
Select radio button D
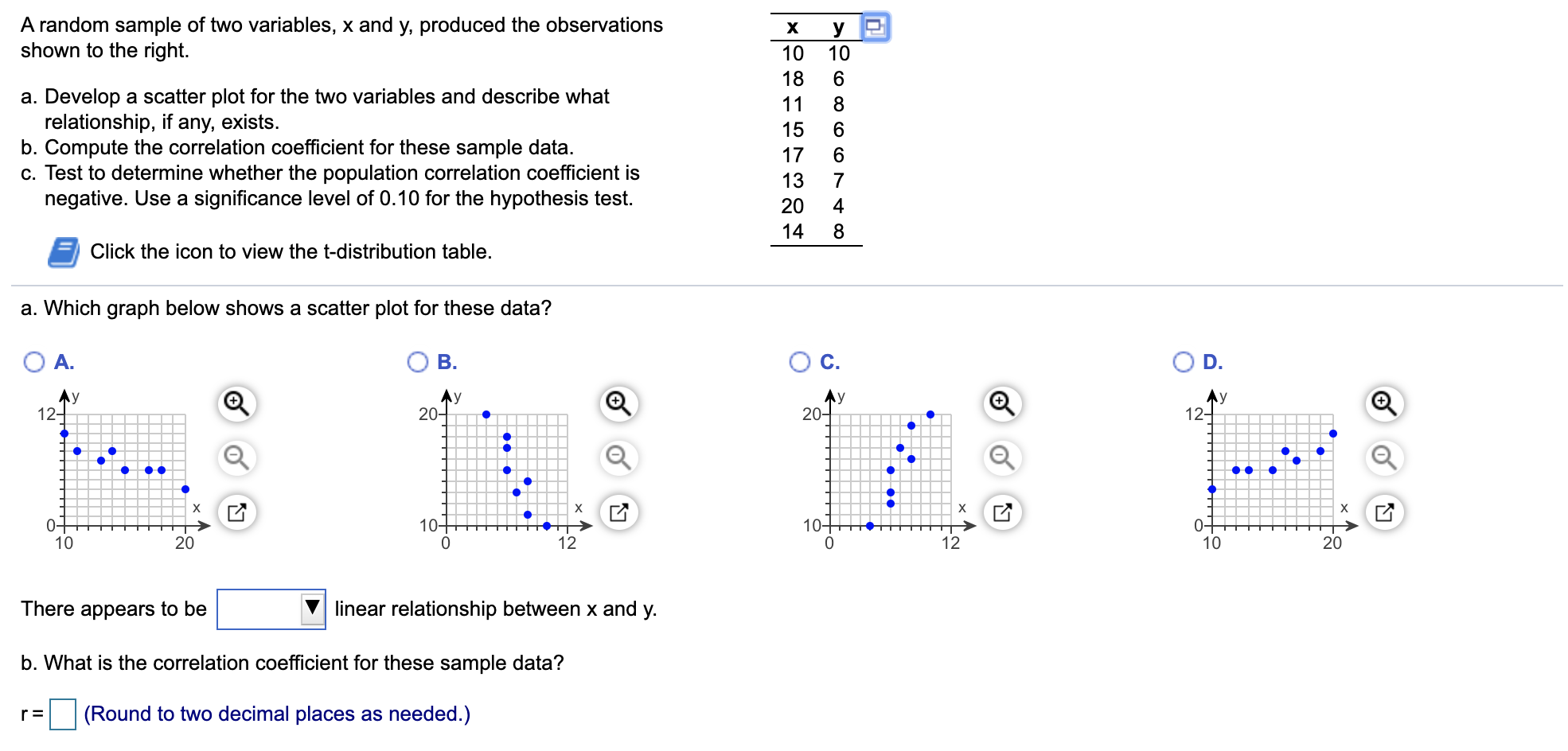coord(1184,362)
